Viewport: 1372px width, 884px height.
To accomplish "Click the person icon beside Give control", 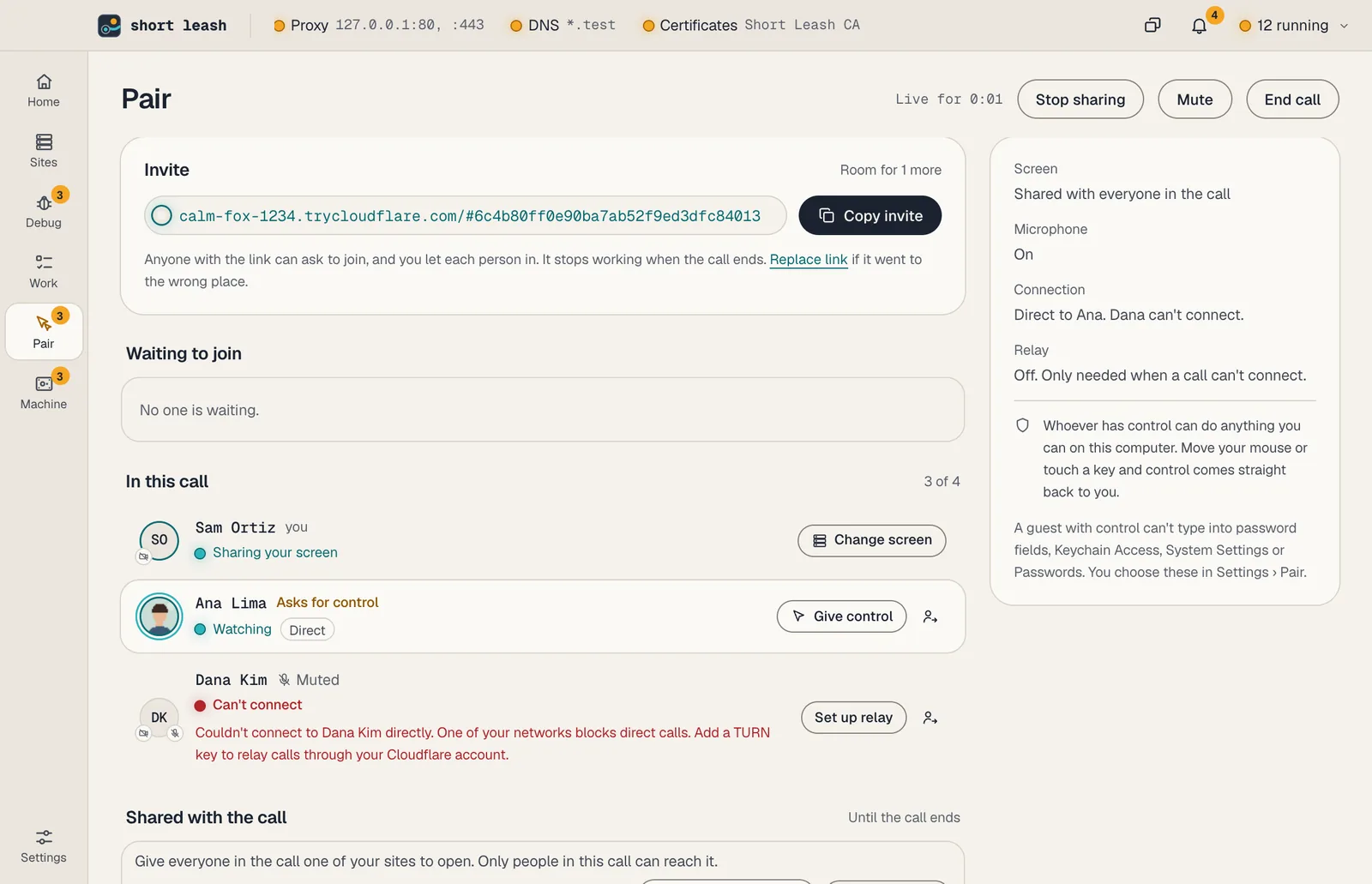I will coord(930,616).
